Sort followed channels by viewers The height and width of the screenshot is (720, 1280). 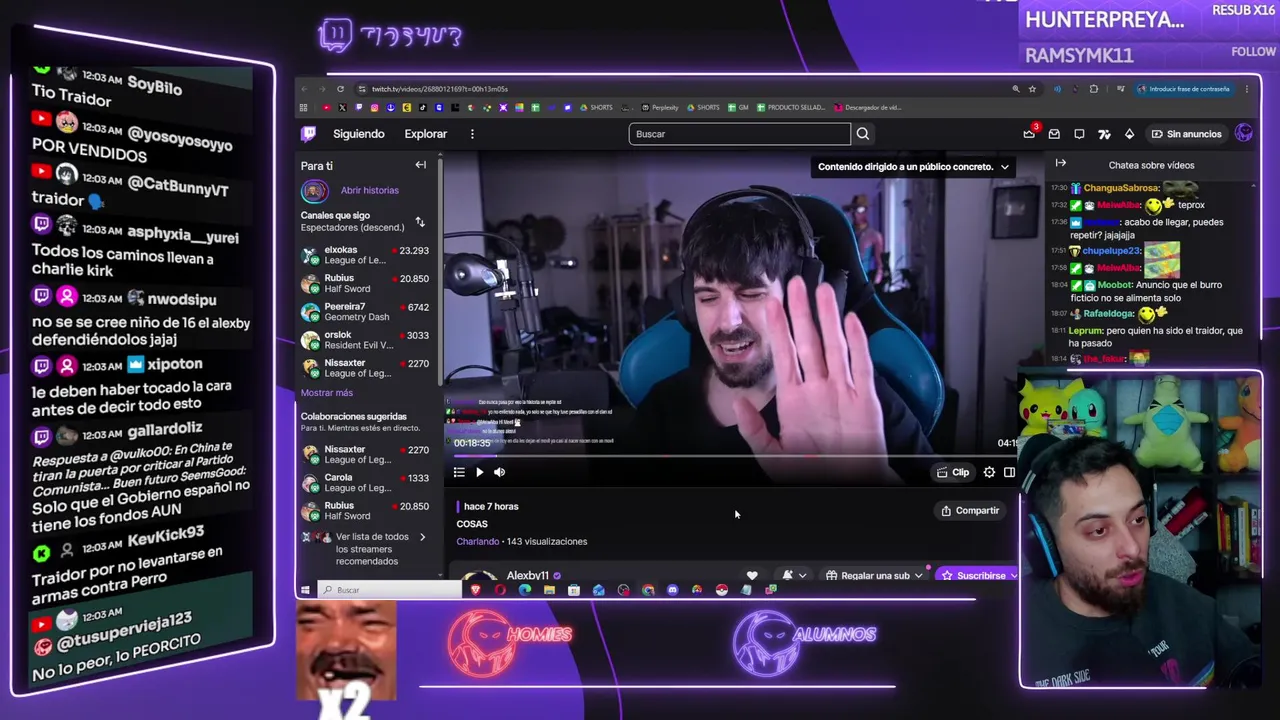coord(420,221)
